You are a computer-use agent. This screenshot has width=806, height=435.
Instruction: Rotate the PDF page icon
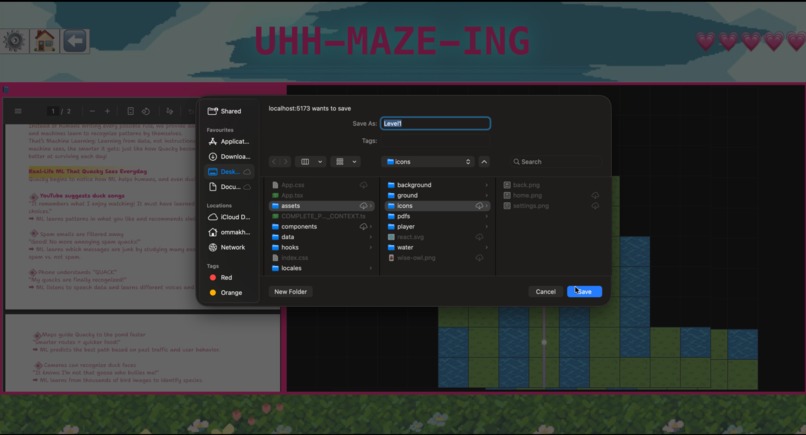tap(146, 111)
